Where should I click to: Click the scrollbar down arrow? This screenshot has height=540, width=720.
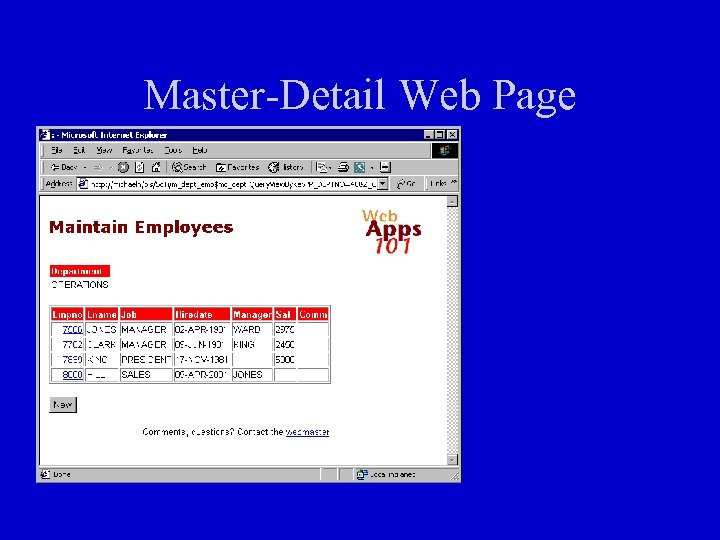click(x=452, y=460)
